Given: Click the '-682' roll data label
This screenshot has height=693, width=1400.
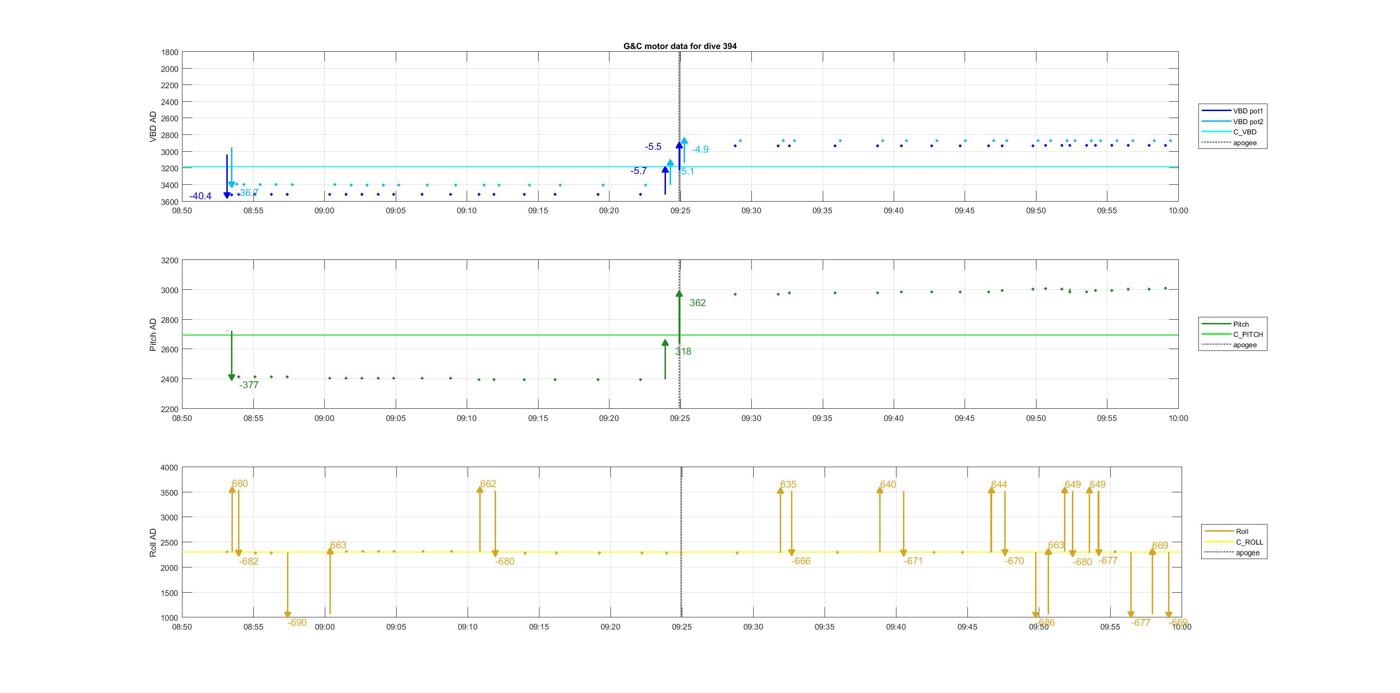Looking at the screenshot, I should point(249,562).
